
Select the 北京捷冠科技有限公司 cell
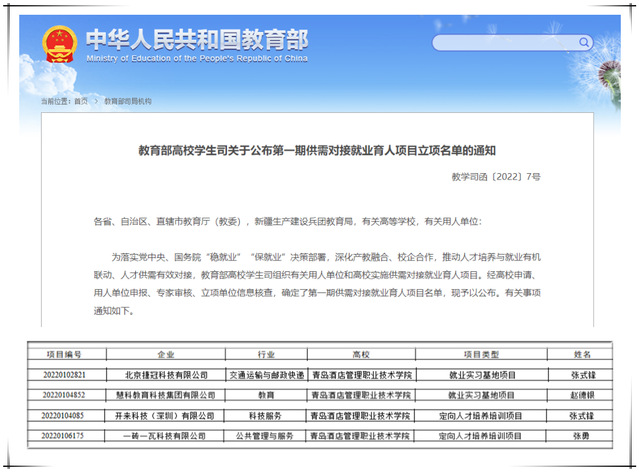[x=166, y=375]
